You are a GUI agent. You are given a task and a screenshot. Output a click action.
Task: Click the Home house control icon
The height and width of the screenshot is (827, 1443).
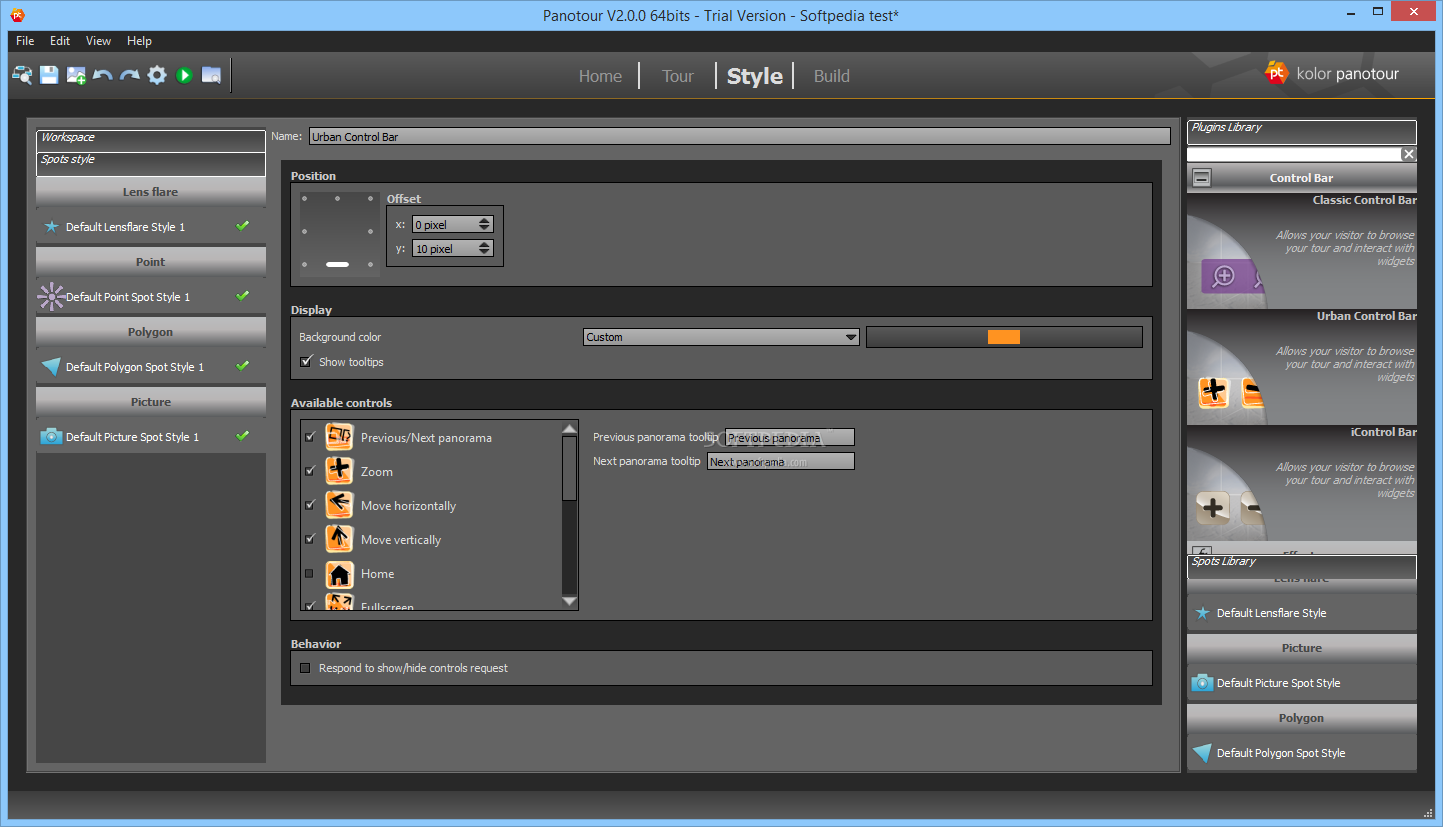point(340,573)
